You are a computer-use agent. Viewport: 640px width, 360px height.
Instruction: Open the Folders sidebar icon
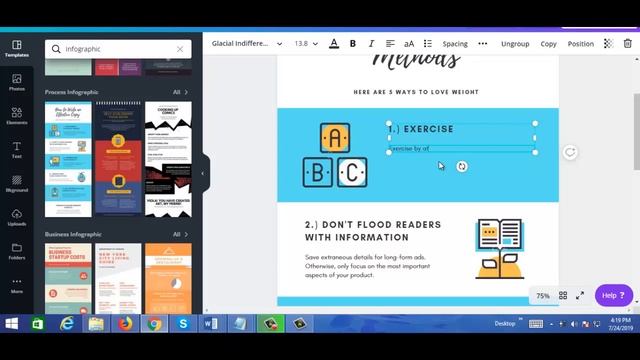click(17, 251)
